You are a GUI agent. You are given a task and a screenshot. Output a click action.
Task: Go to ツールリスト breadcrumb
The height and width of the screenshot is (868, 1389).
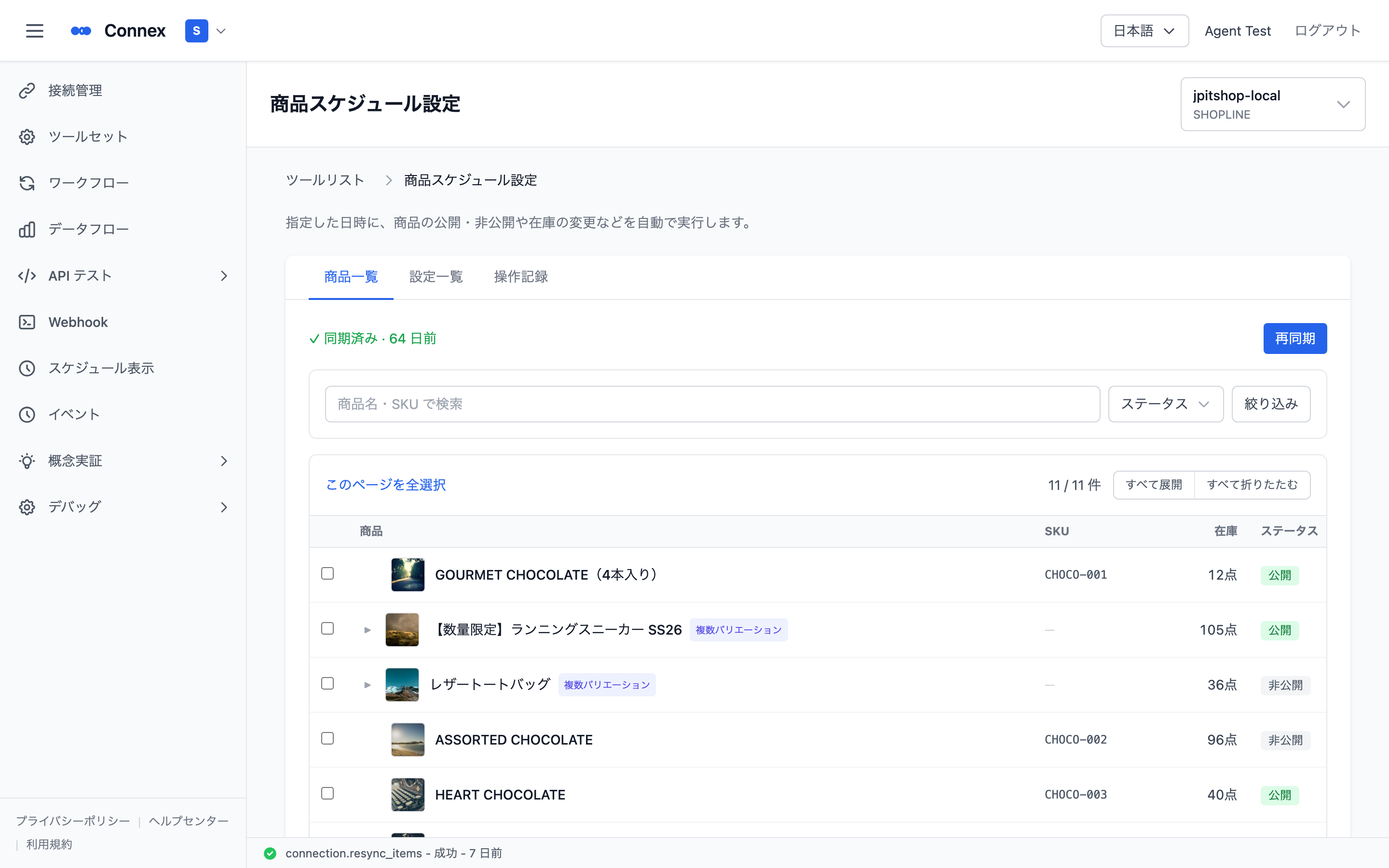click(325, 180)
